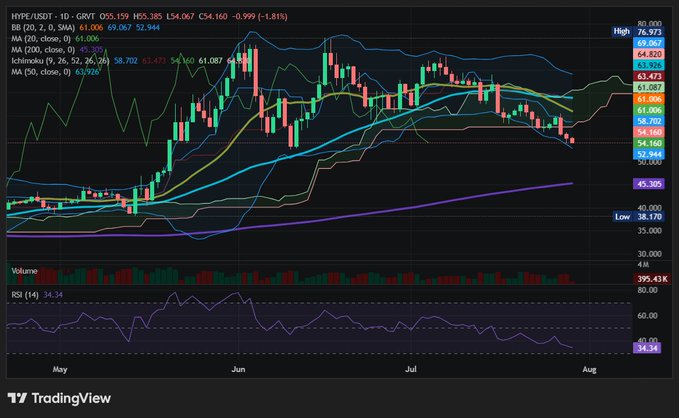Select the MA (200, close, 0) legend
The image size is (679, 418).
point(43,50)
